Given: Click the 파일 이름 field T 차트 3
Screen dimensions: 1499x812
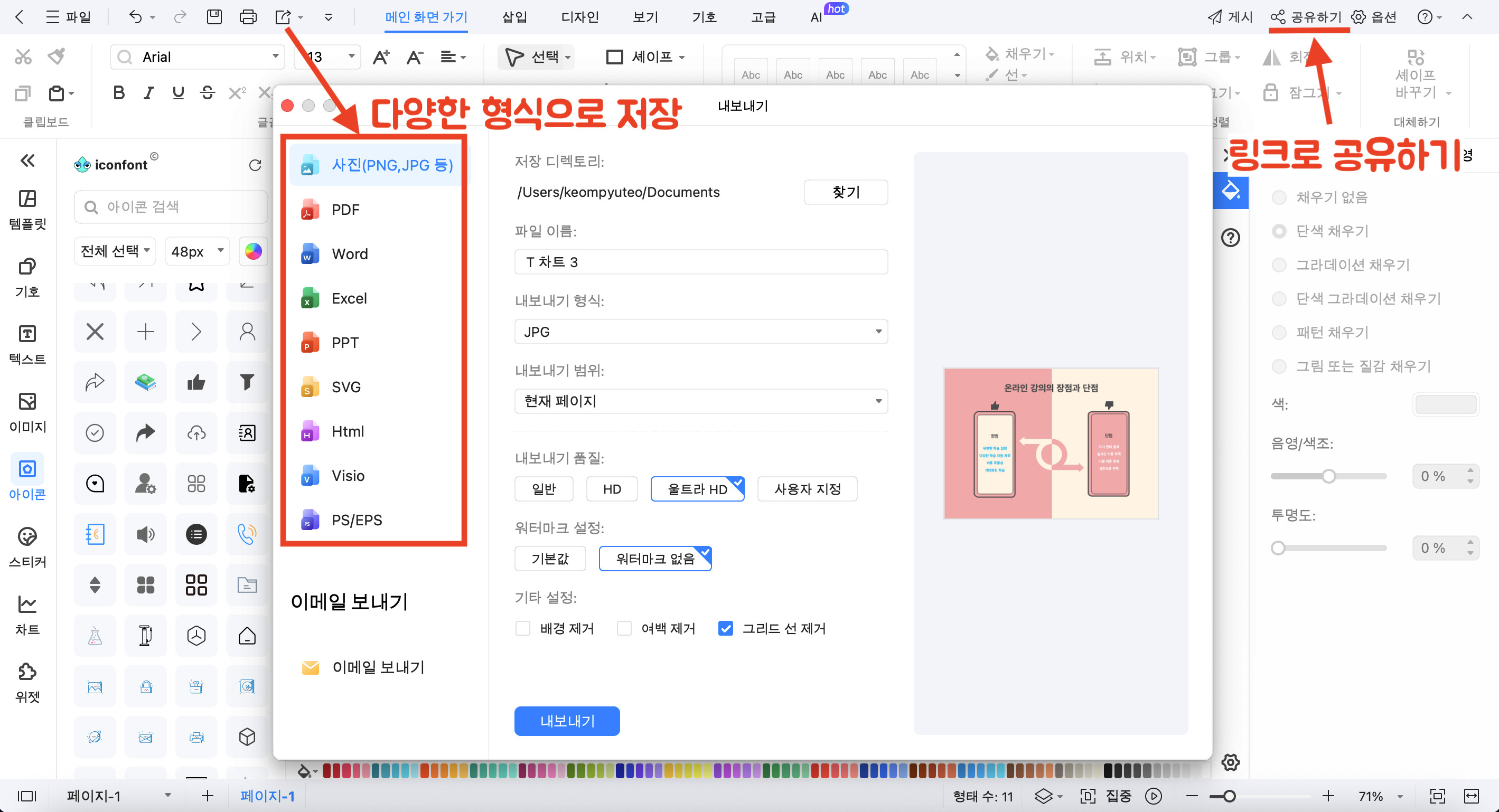Looking at the screenshot, I should [700, 262].
